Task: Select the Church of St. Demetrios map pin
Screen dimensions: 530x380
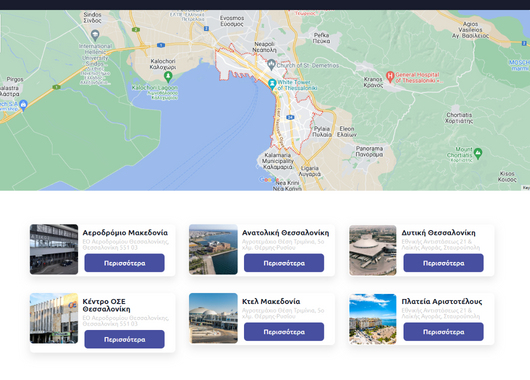Action: click(x=271, y=64)
